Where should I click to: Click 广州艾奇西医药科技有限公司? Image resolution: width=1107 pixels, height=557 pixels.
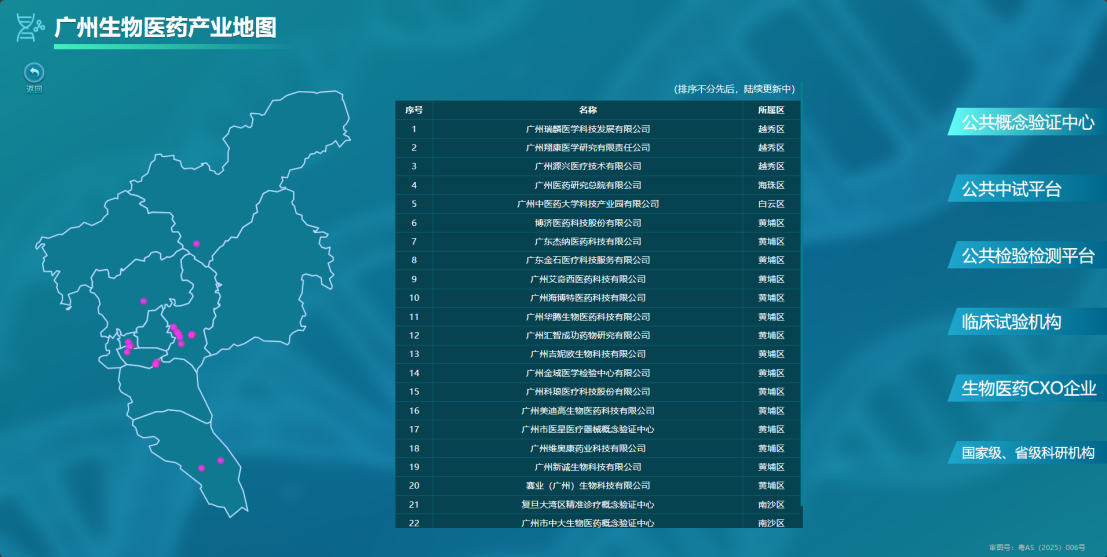click(587, 279)
